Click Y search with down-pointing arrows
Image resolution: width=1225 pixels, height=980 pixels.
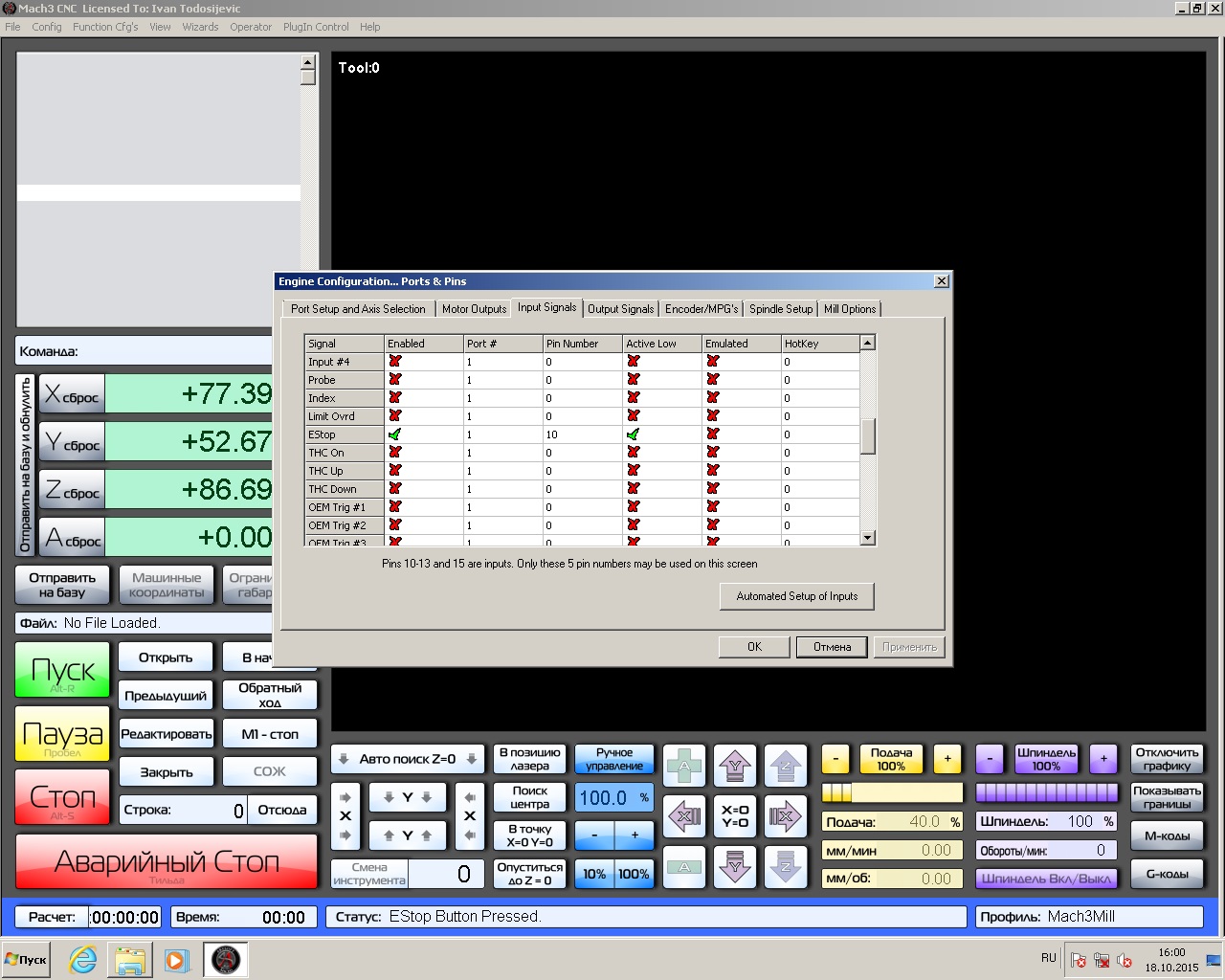pos(408,797)
